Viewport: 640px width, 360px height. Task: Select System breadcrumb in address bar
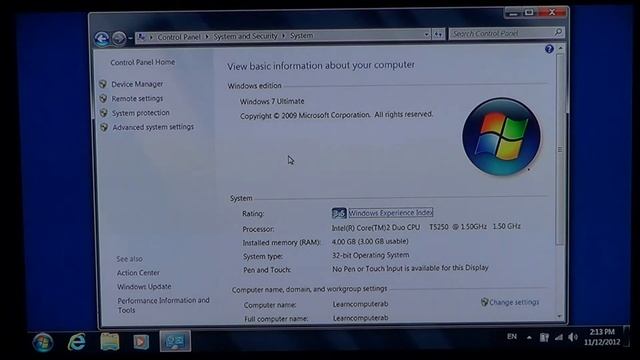click(x=302, y=36)
